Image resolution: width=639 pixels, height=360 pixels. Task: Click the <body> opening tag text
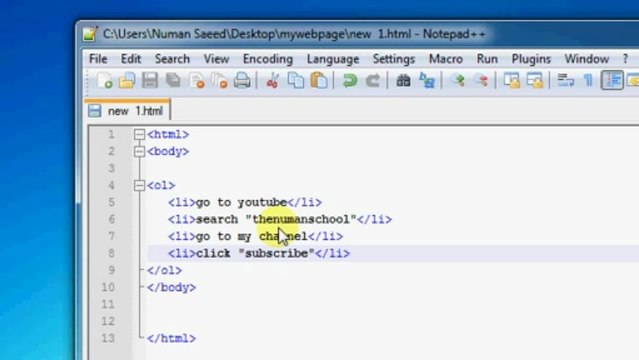pyautogui.click(x=168, y=151)
